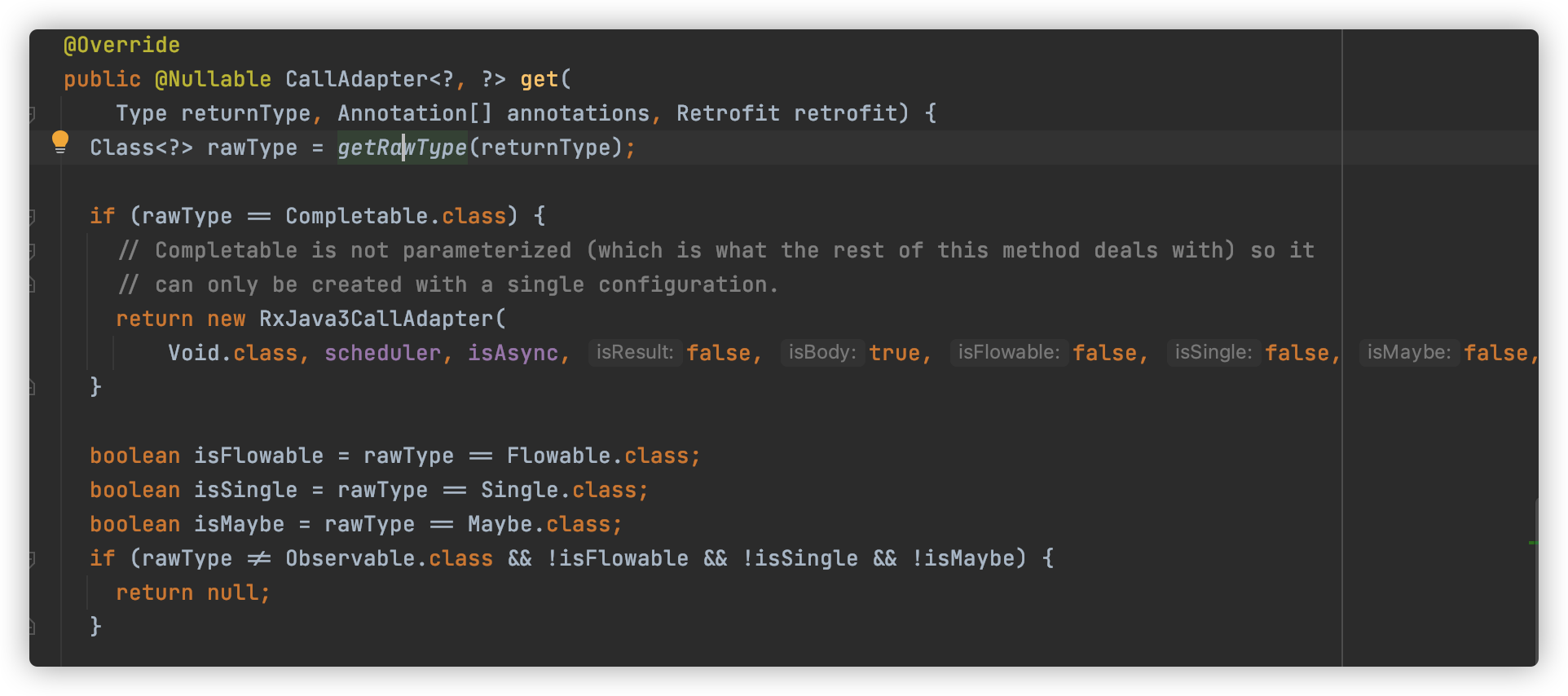This screenshot has width=1568, height=696.
Task: Click the '@Nullable' annotation
Action: point(213,79)
